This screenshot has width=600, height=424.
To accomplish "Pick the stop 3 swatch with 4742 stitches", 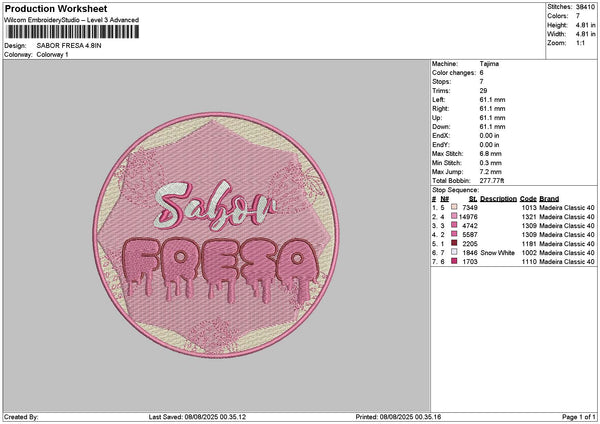I will click(x=455, y=225).
